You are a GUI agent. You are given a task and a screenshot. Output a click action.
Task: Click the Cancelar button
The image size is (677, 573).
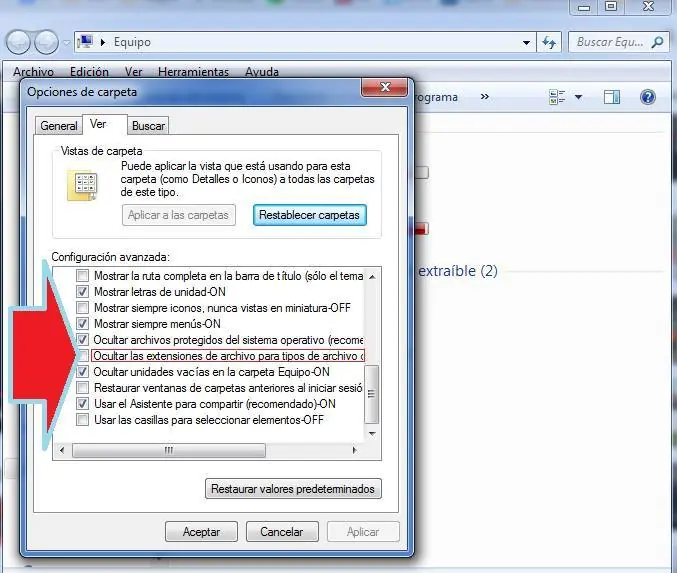[282, 532]
